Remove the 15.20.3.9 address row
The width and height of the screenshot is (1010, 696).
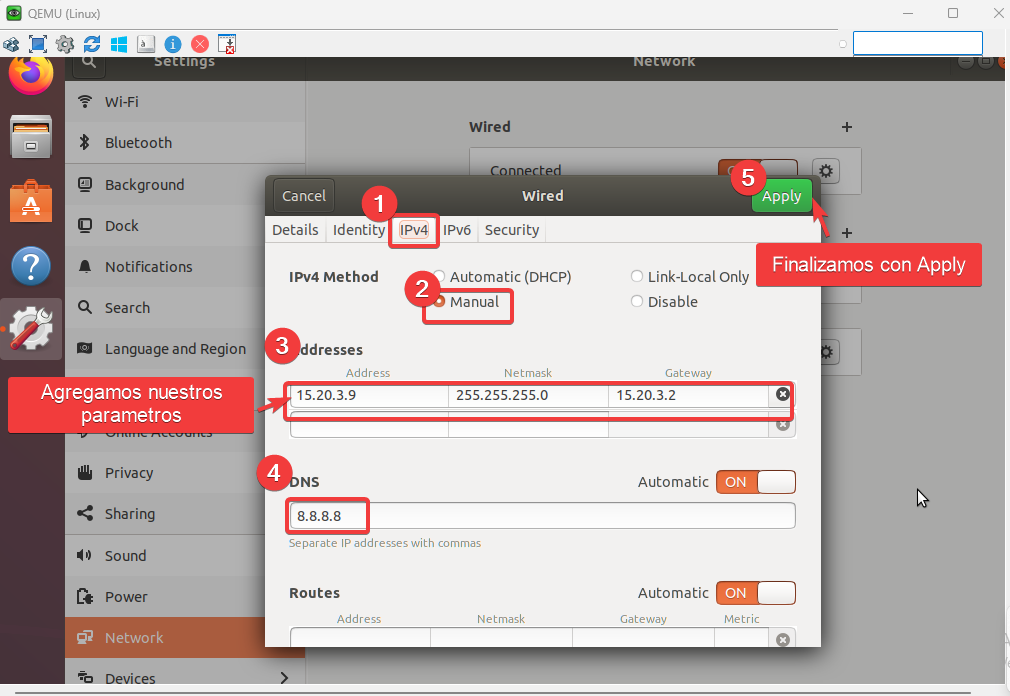point(783,394)
